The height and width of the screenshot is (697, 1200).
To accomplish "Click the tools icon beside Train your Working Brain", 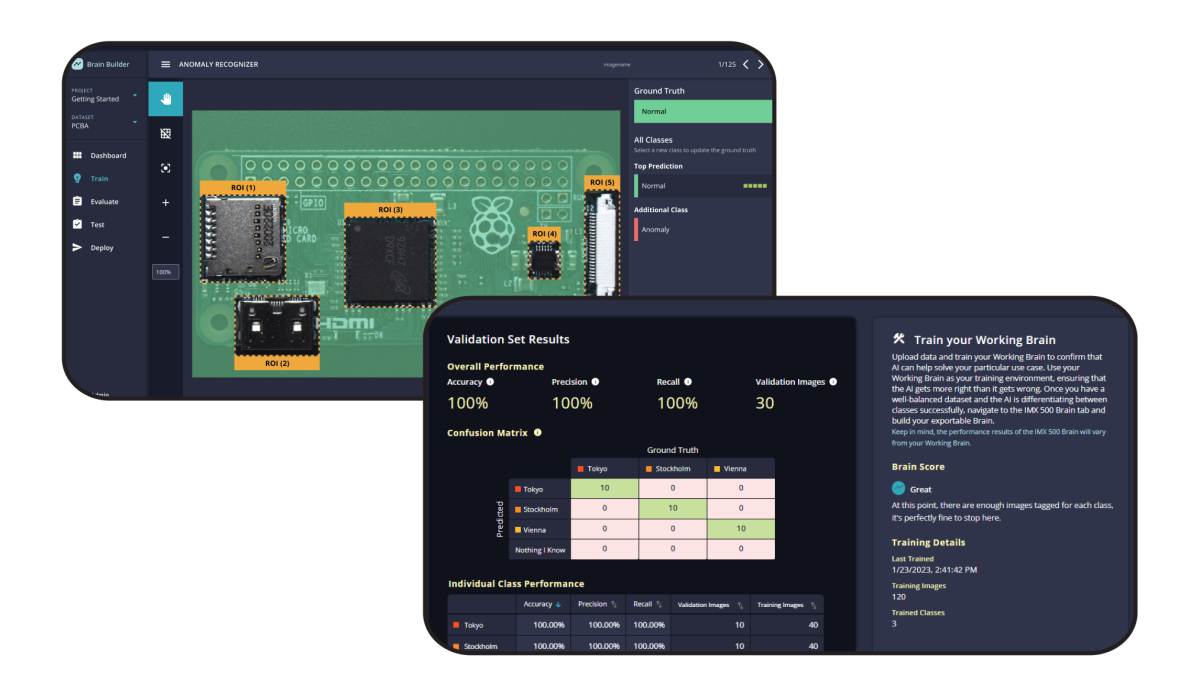I will (x=899, y=339).
